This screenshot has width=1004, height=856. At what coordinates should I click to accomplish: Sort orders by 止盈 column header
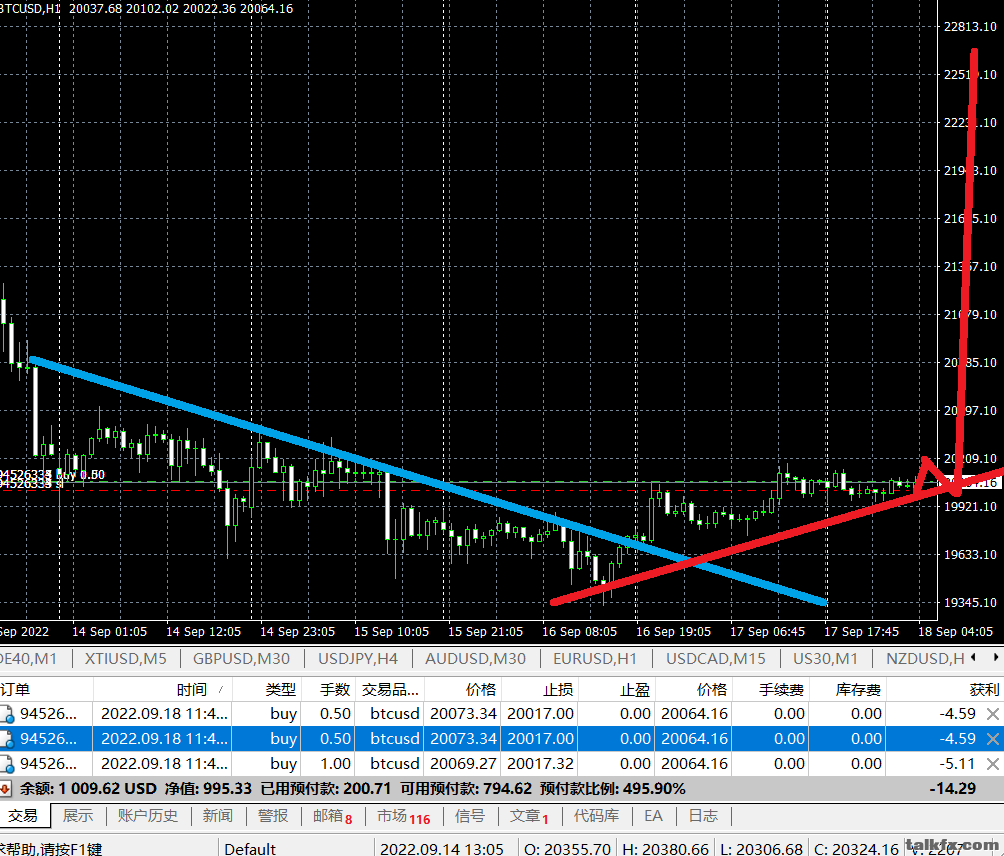[617, 690]
